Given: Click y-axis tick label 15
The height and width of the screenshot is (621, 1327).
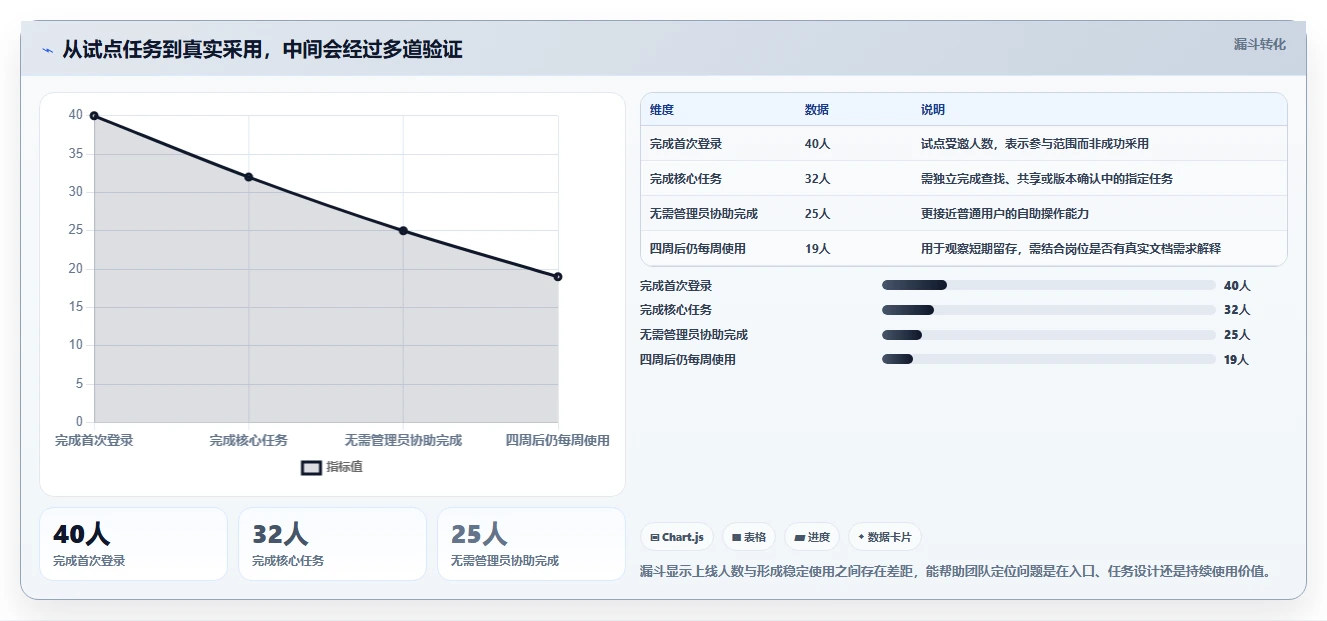Looking at the screenshot, I should coord(76,307).
